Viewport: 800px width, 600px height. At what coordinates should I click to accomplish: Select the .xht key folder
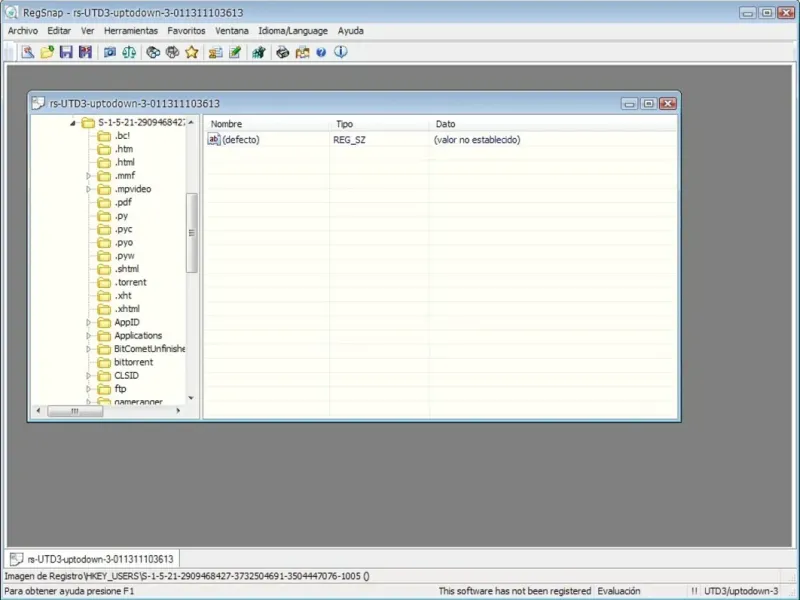point(115,295)
